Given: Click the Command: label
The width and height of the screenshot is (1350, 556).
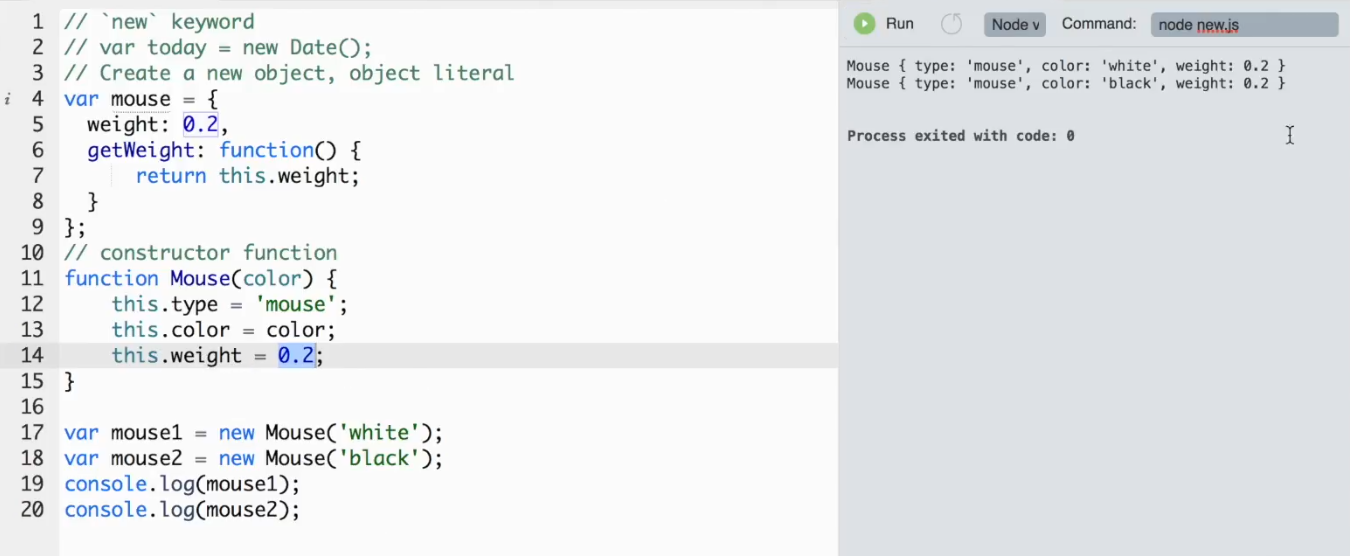Looking at the screenshot, I should (1099, 24).
